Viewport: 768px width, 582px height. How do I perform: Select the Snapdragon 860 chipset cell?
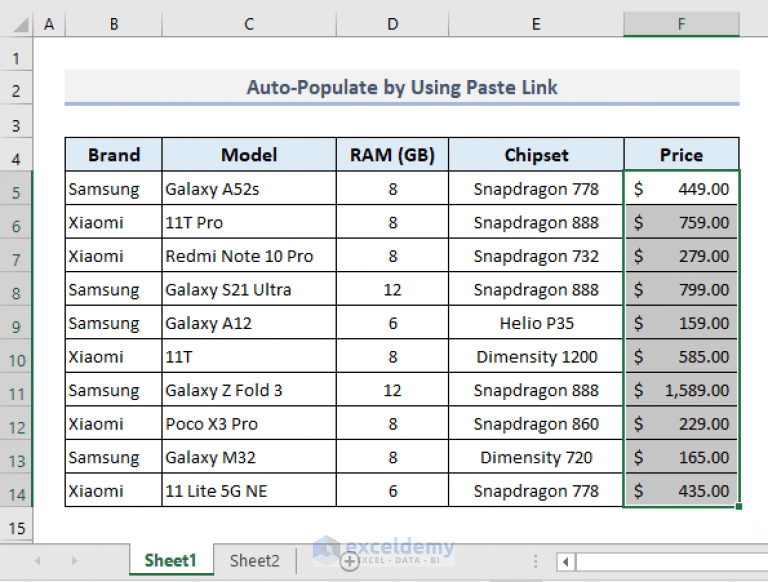pos(536,424)
